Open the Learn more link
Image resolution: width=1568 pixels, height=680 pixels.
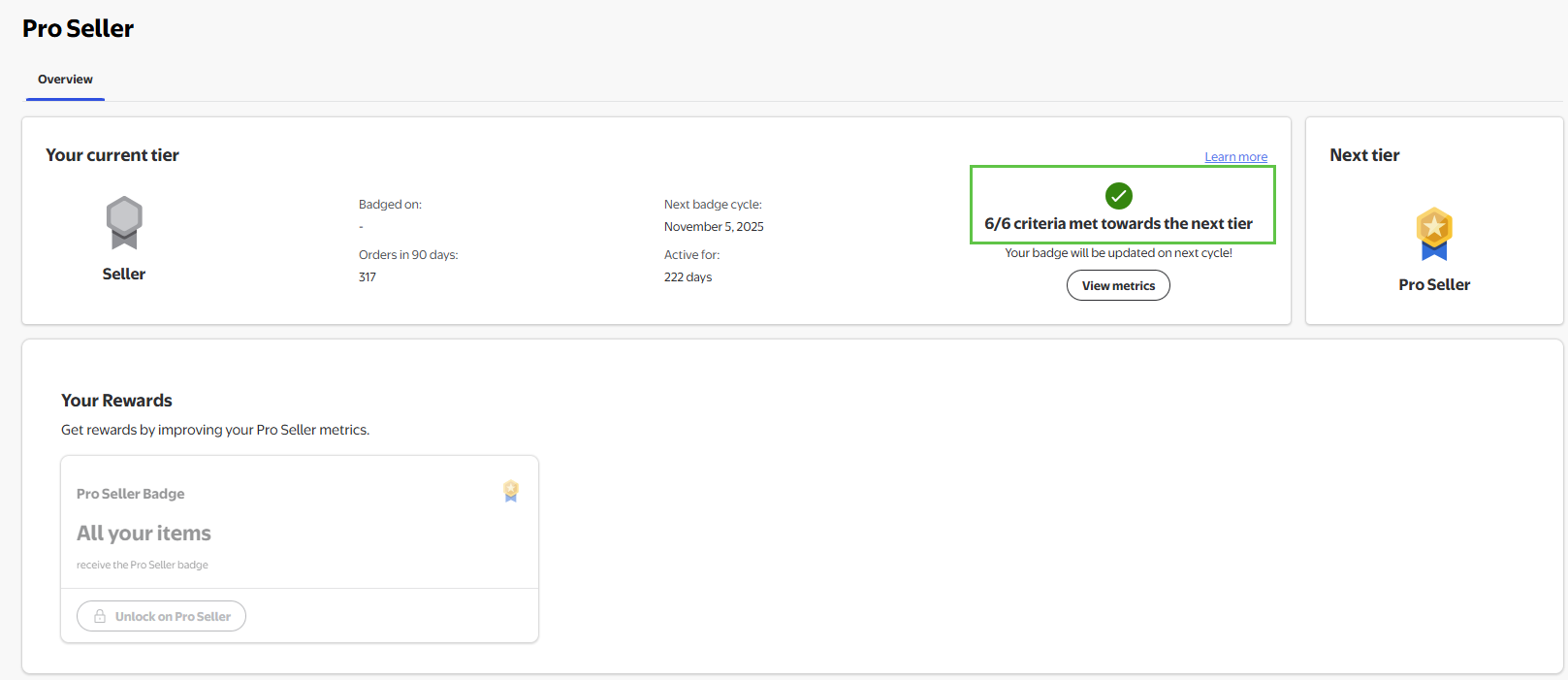tap(1235, 157)
